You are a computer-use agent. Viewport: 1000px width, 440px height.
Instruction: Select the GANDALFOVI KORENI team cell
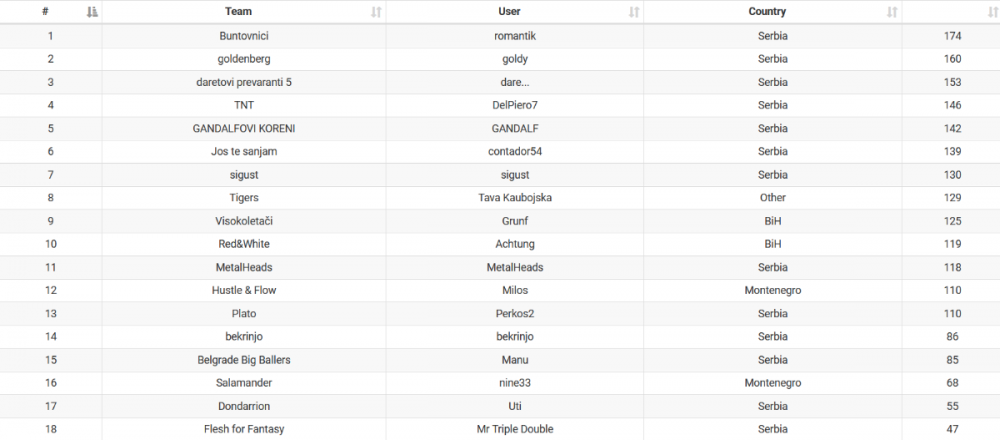coord(244,128)
